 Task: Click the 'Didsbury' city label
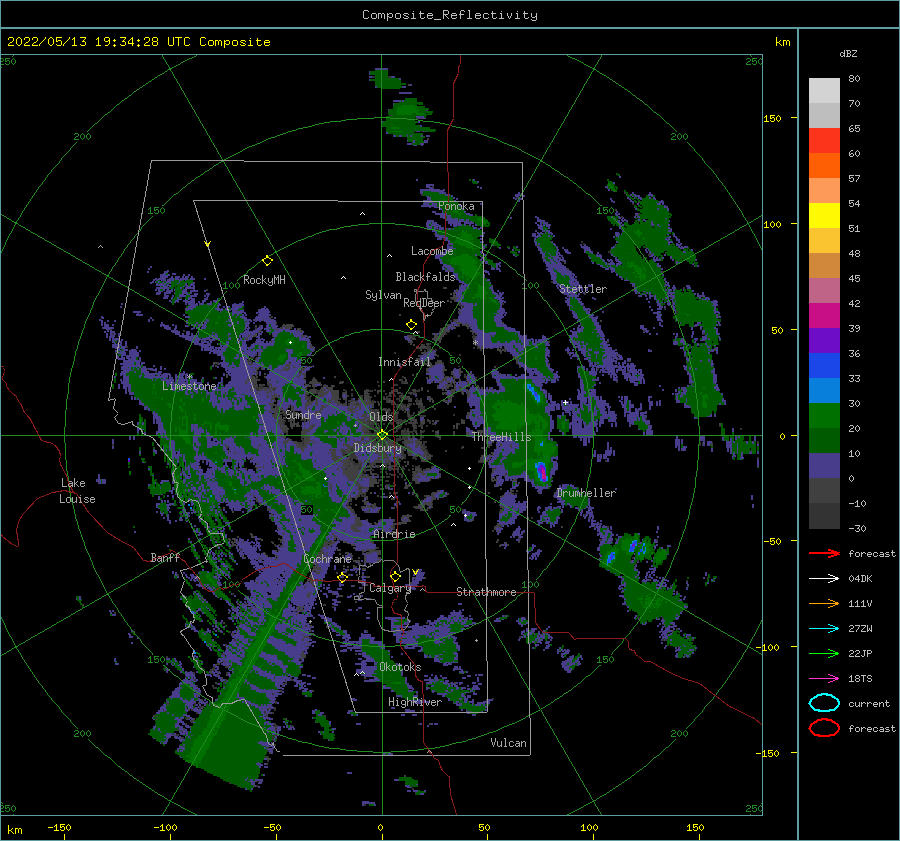pos(378,448)
